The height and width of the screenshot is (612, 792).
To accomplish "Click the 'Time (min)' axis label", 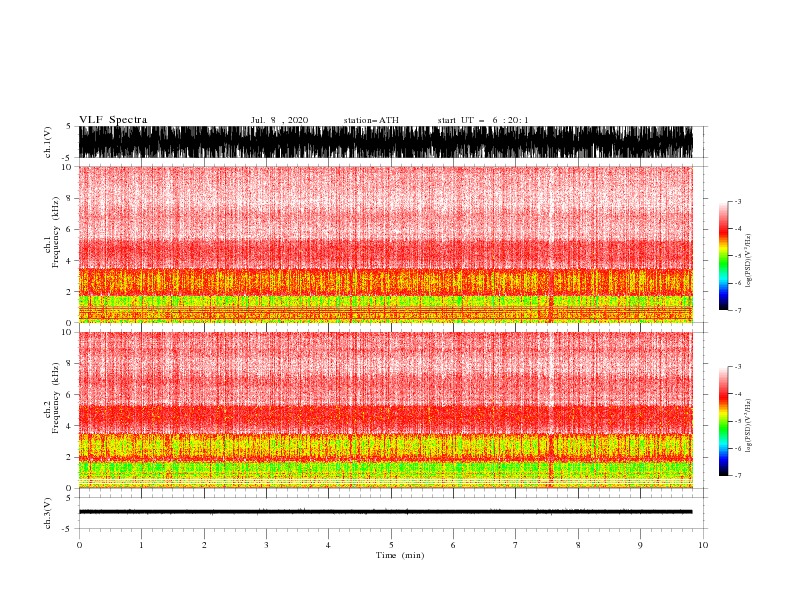I will tap(400, 555).
